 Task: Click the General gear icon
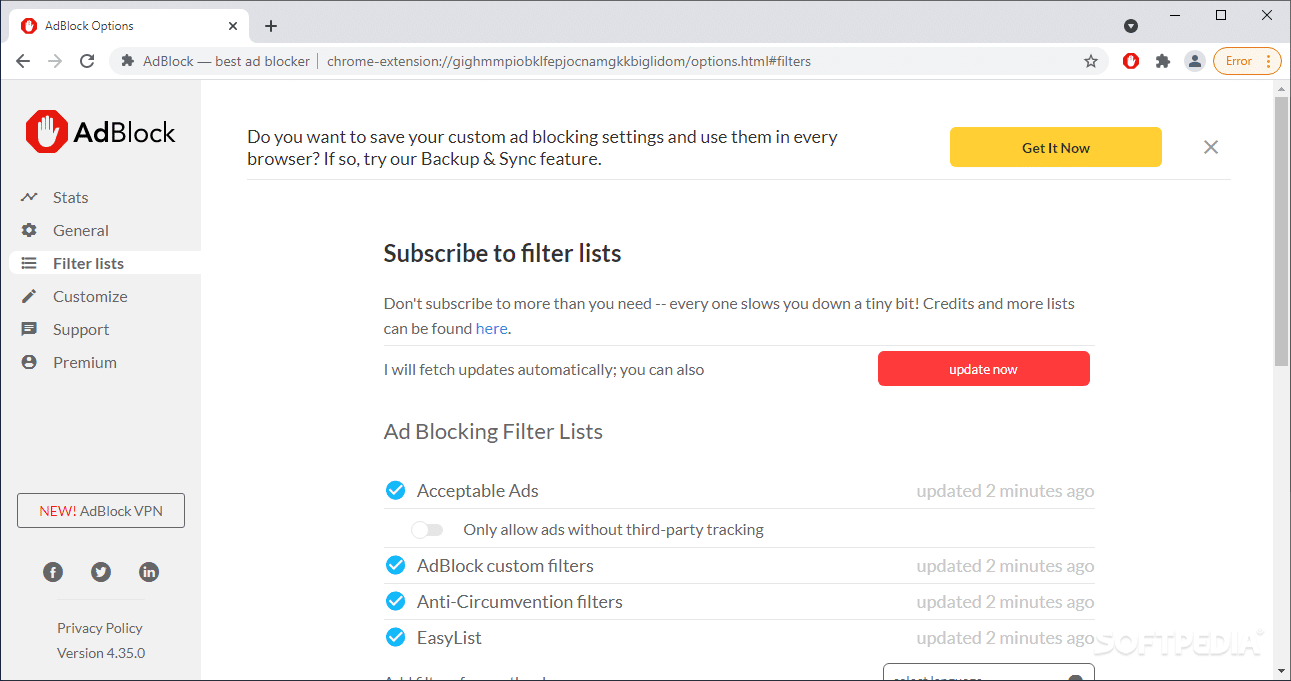pyautogui.click(x=29, y=230)
